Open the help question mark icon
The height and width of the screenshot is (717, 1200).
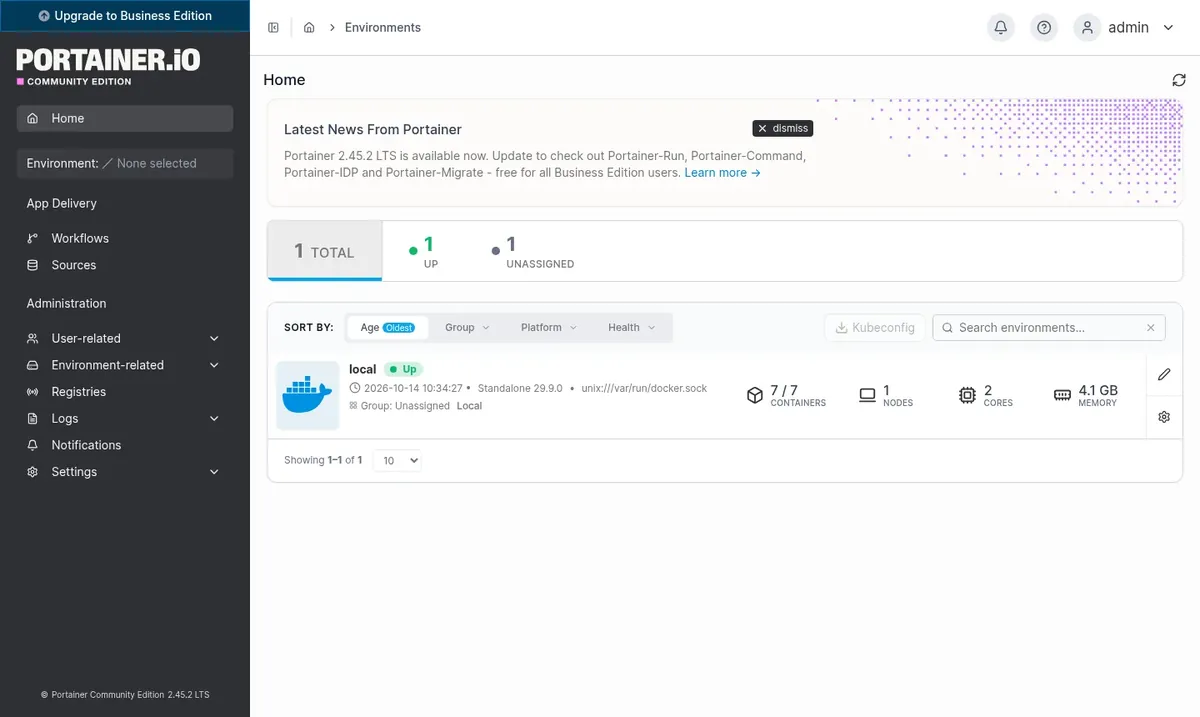pyautogui.click(x=1044, y=28)
